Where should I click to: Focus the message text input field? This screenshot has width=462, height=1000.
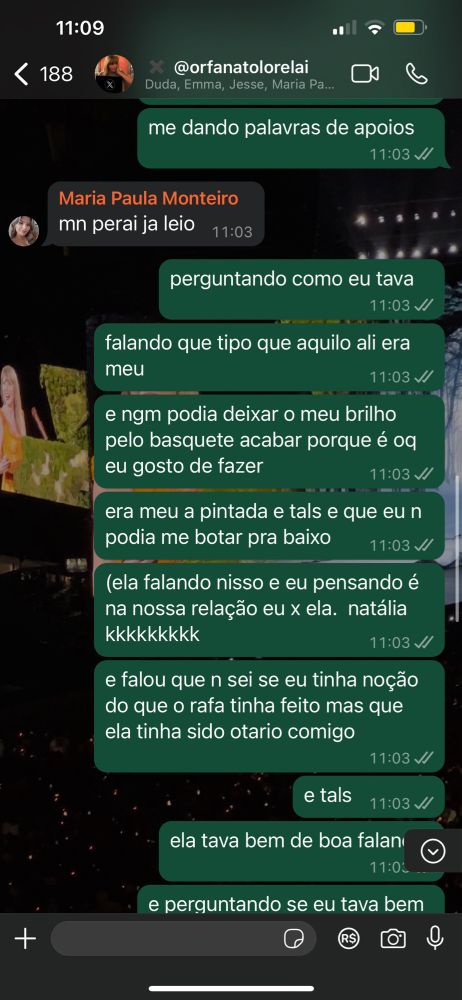pyautogui.click(x=183, y=938)
